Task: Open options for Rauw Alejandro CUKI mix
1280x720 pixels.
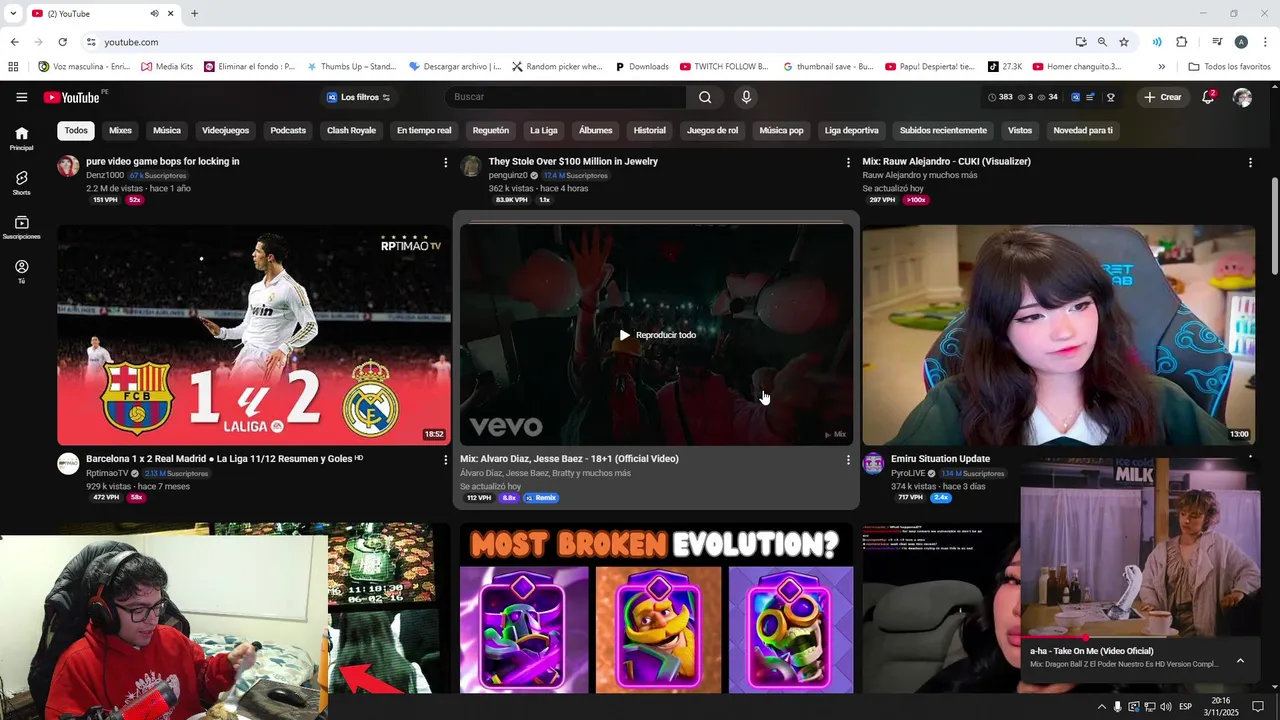Action: click(x=1250, y=162)
